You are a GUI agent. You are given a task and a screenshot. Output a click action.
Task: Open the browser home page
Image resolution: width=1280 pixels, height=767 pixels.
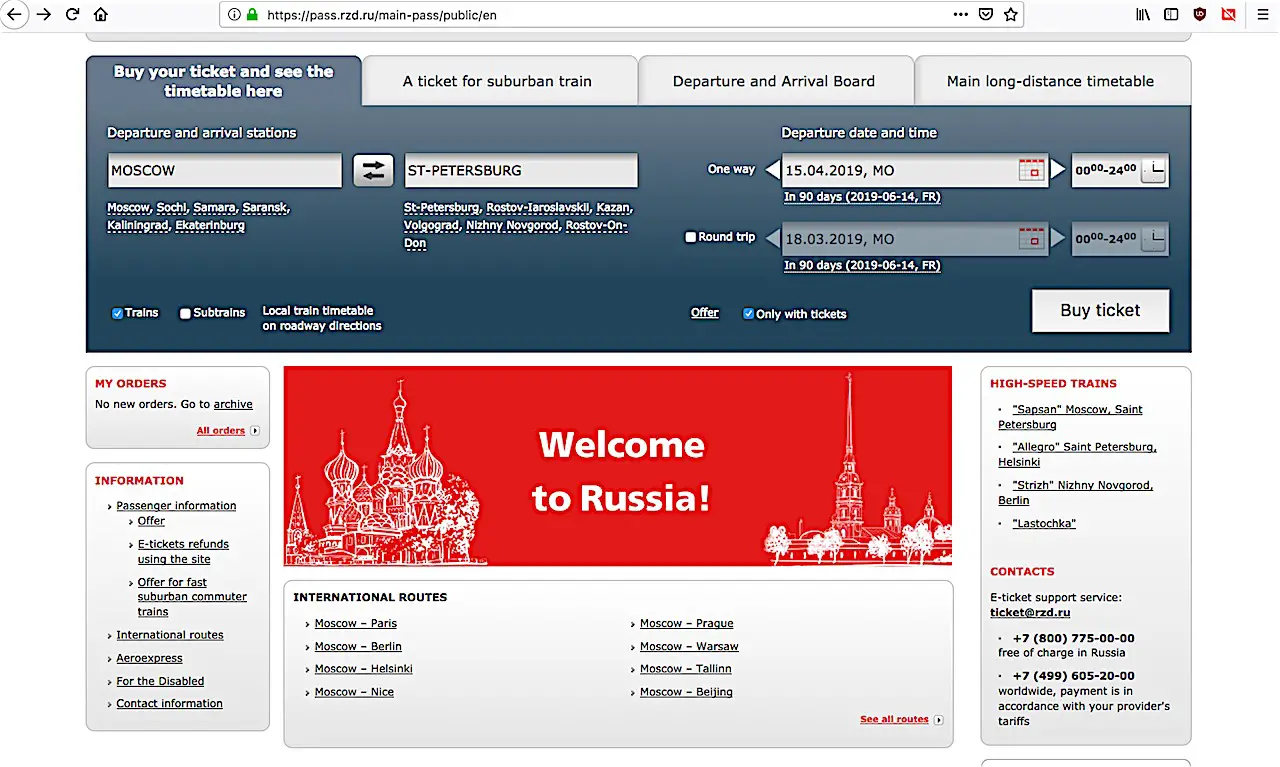click(100, 15)
